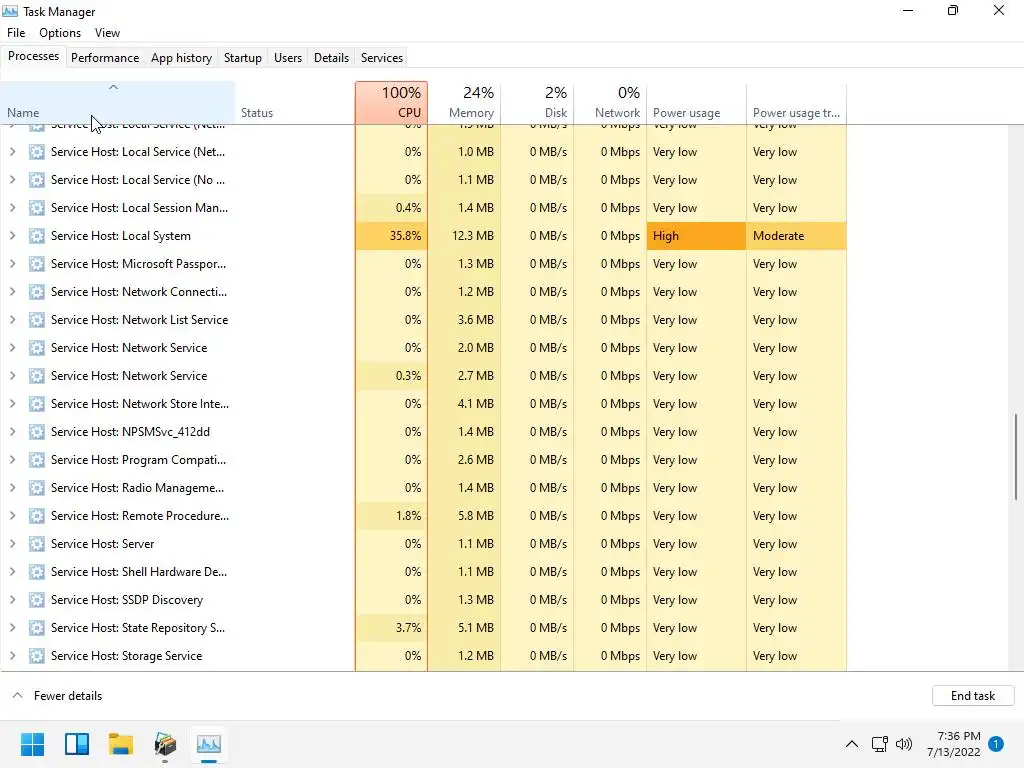Expand Service Host: SSDP Discovery row
This screenshot has width=1024, height=768.
(12, 600)
